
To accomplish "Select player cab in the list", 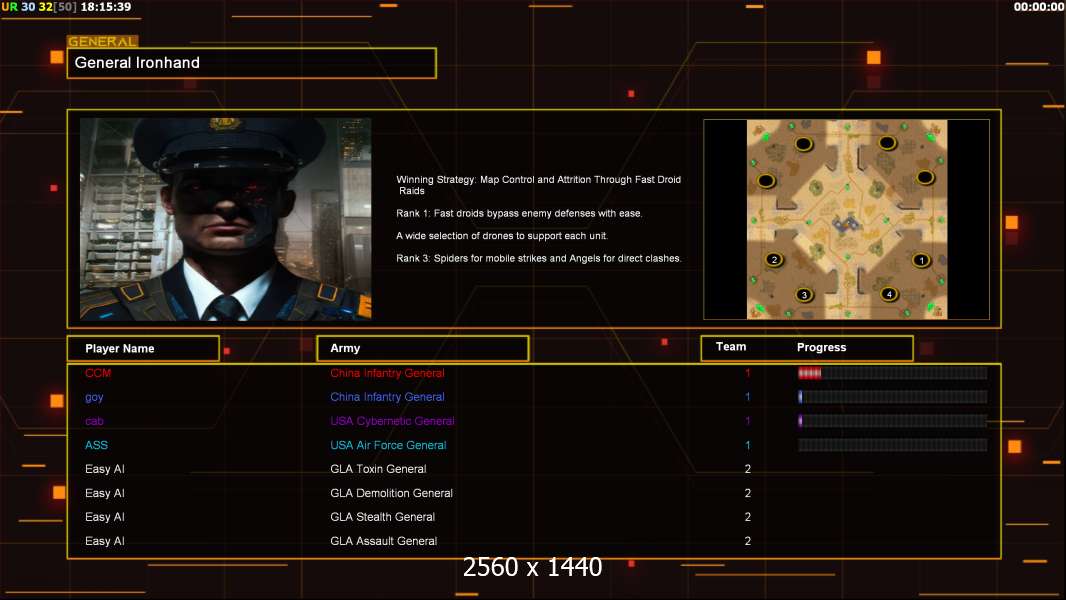I will [x=94, y=421].
